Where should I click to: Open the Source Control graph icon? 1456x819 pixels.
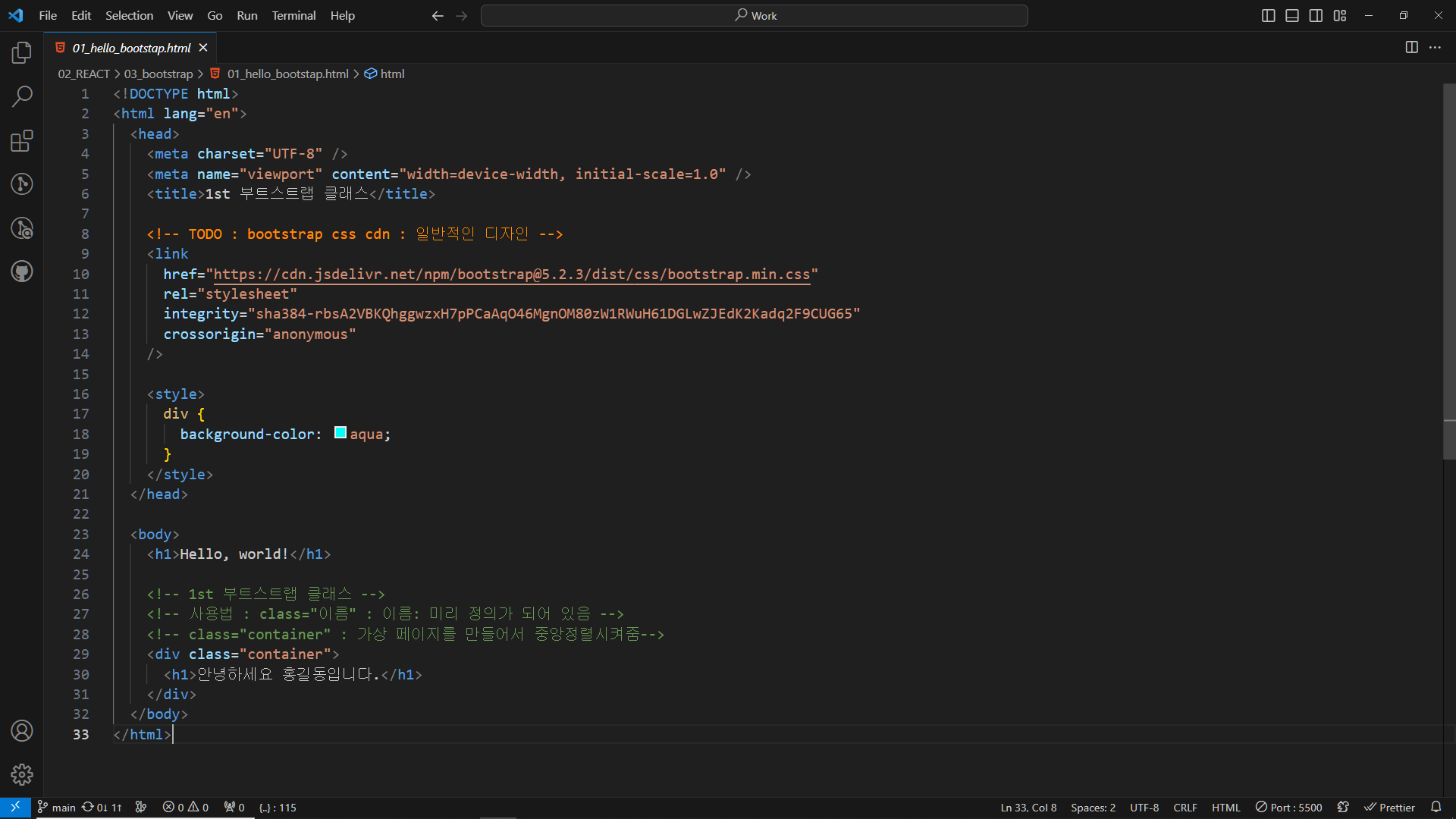22,184
